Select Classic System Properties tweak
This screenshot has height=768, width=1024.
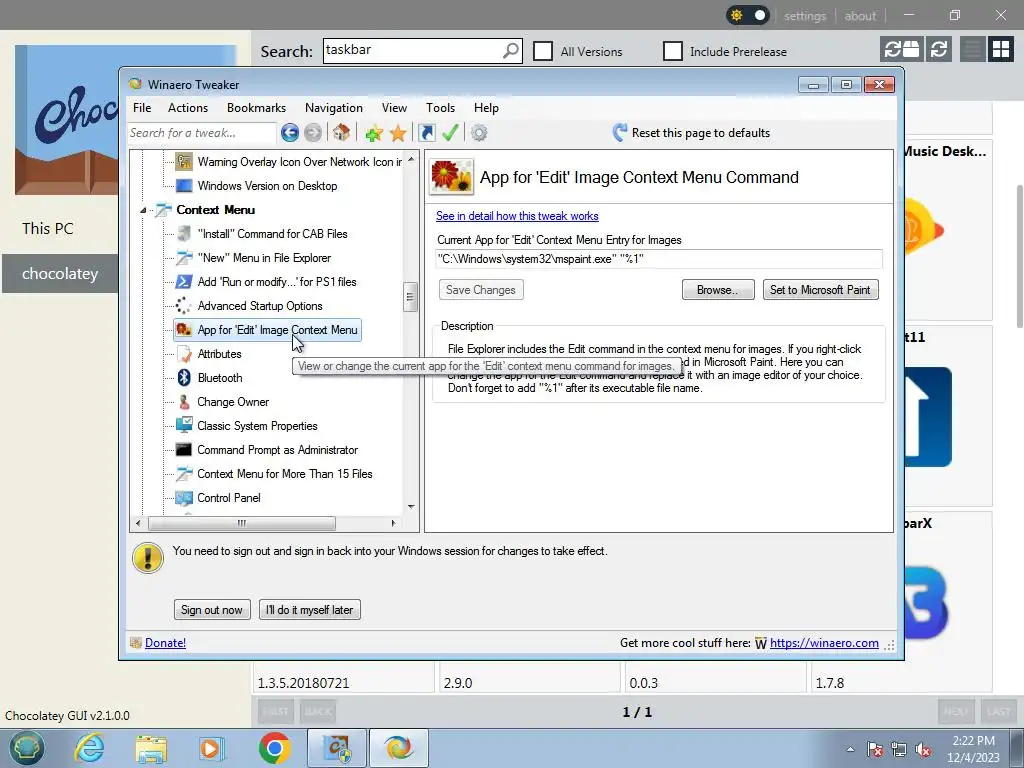(x=257, y=426)
